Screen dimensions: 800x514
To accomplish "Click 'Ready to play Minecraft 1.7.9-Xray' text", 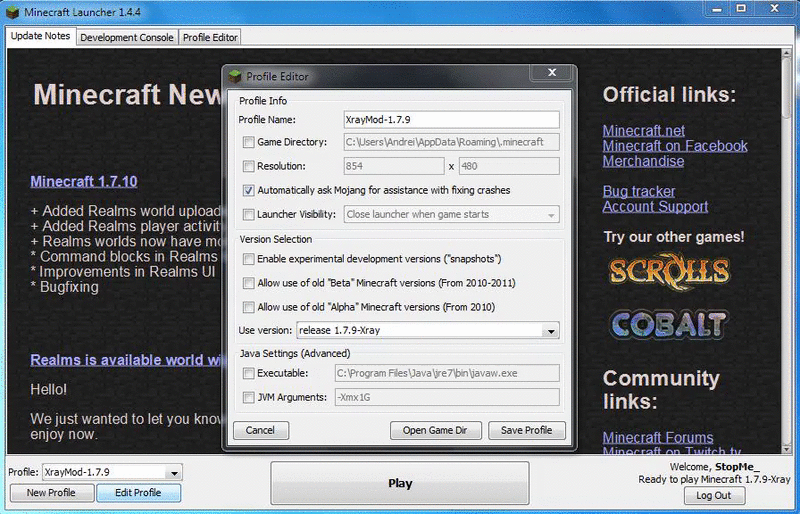I will point(714,480).
